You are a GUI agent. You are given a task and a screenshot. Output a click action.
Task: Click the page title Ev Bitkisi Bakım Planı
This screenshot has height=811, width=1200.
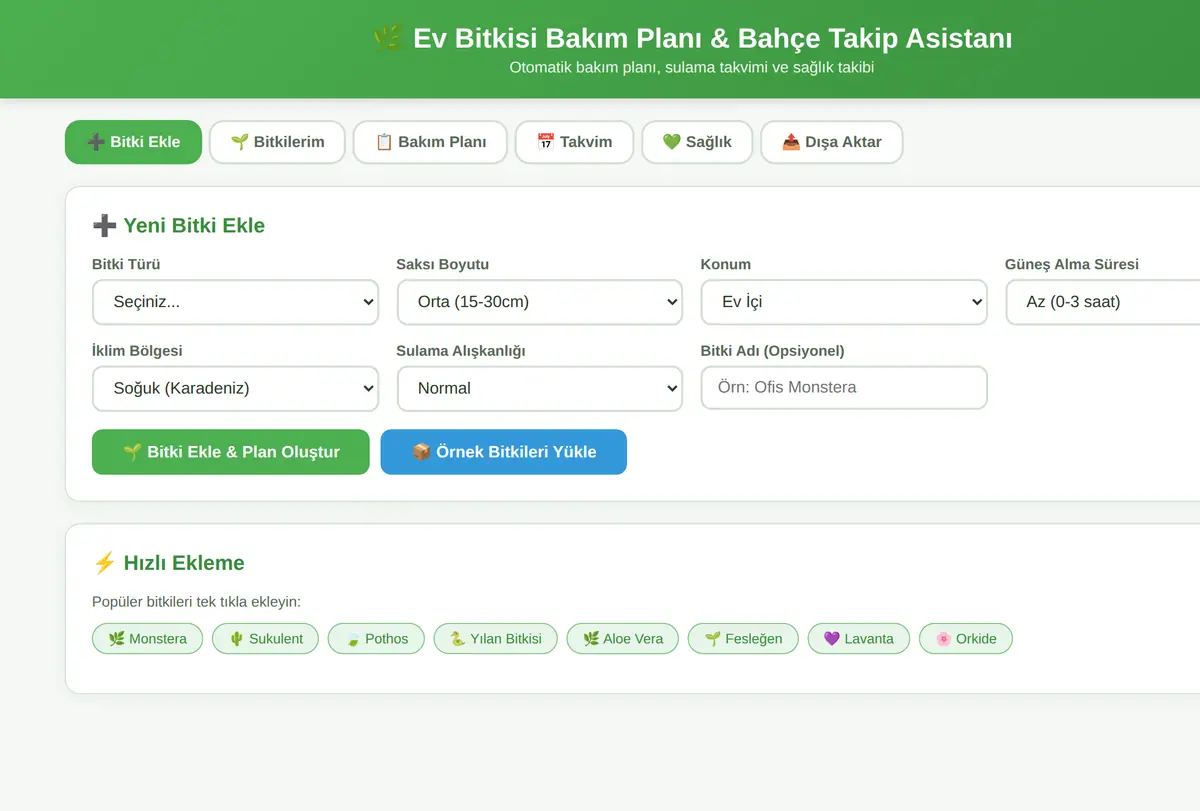tap(692, 39)
